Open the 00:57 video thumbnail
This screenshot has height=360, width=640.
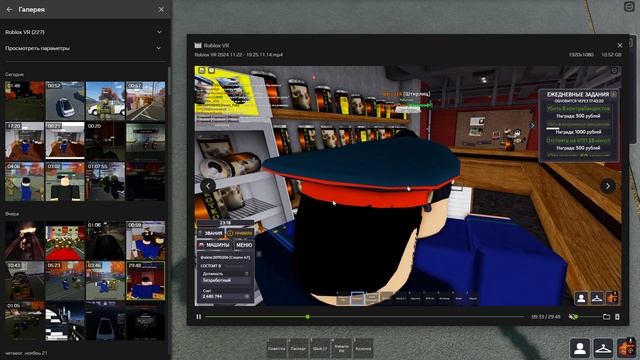pos(146,100)
